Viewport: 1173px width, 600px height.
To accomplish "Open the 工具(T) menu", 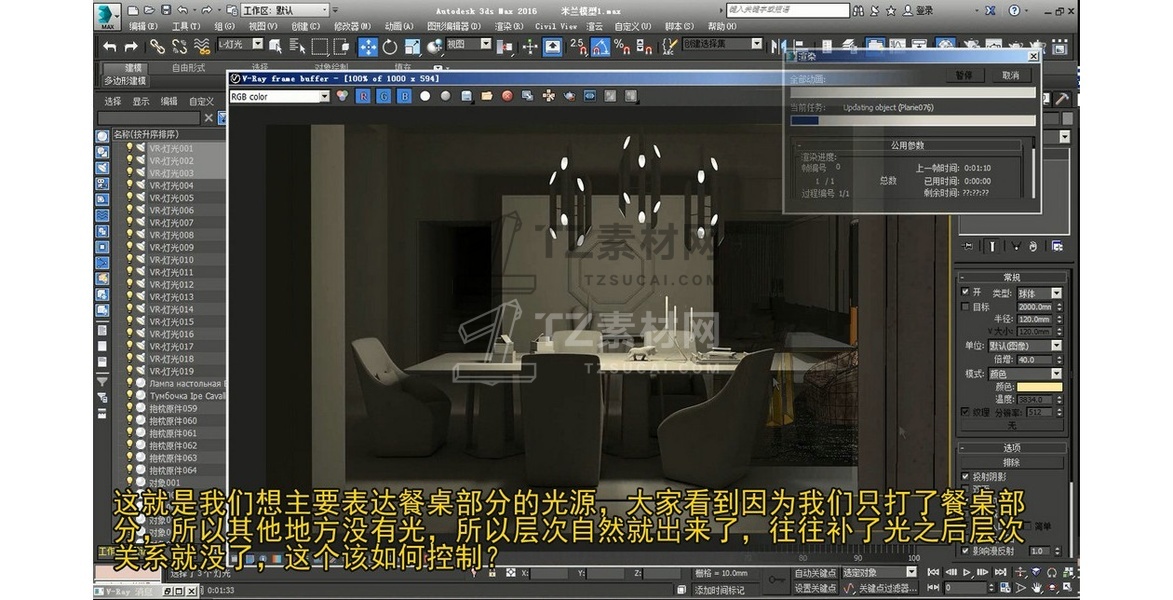I will point(186,26).
